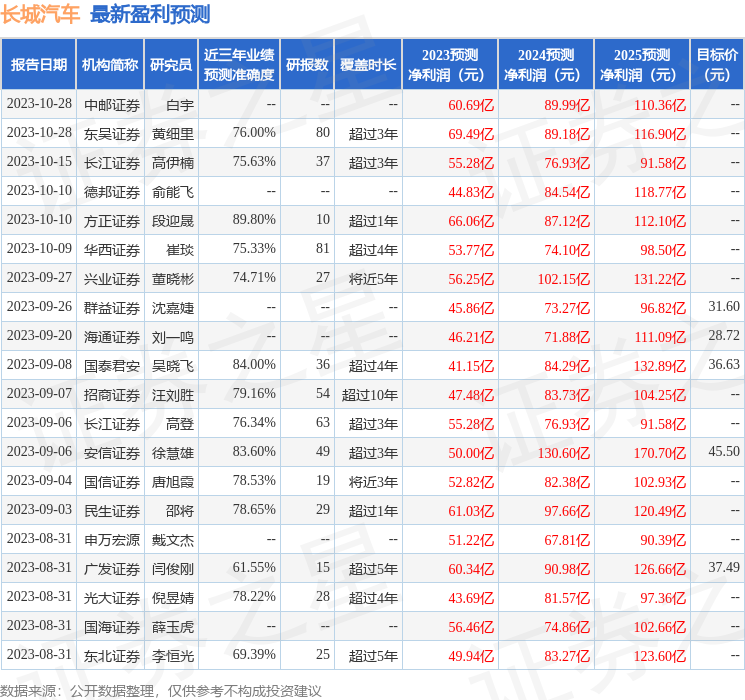Select researcher 戴文杰
The width and height of the screenshot is (745, 700).
[x=173, y=540]
